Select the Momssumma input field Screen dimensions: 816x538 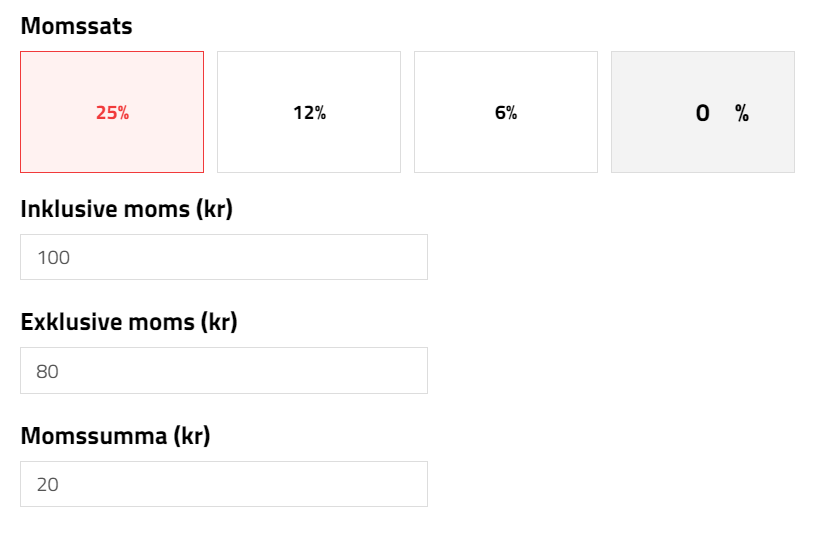(224, 484)
